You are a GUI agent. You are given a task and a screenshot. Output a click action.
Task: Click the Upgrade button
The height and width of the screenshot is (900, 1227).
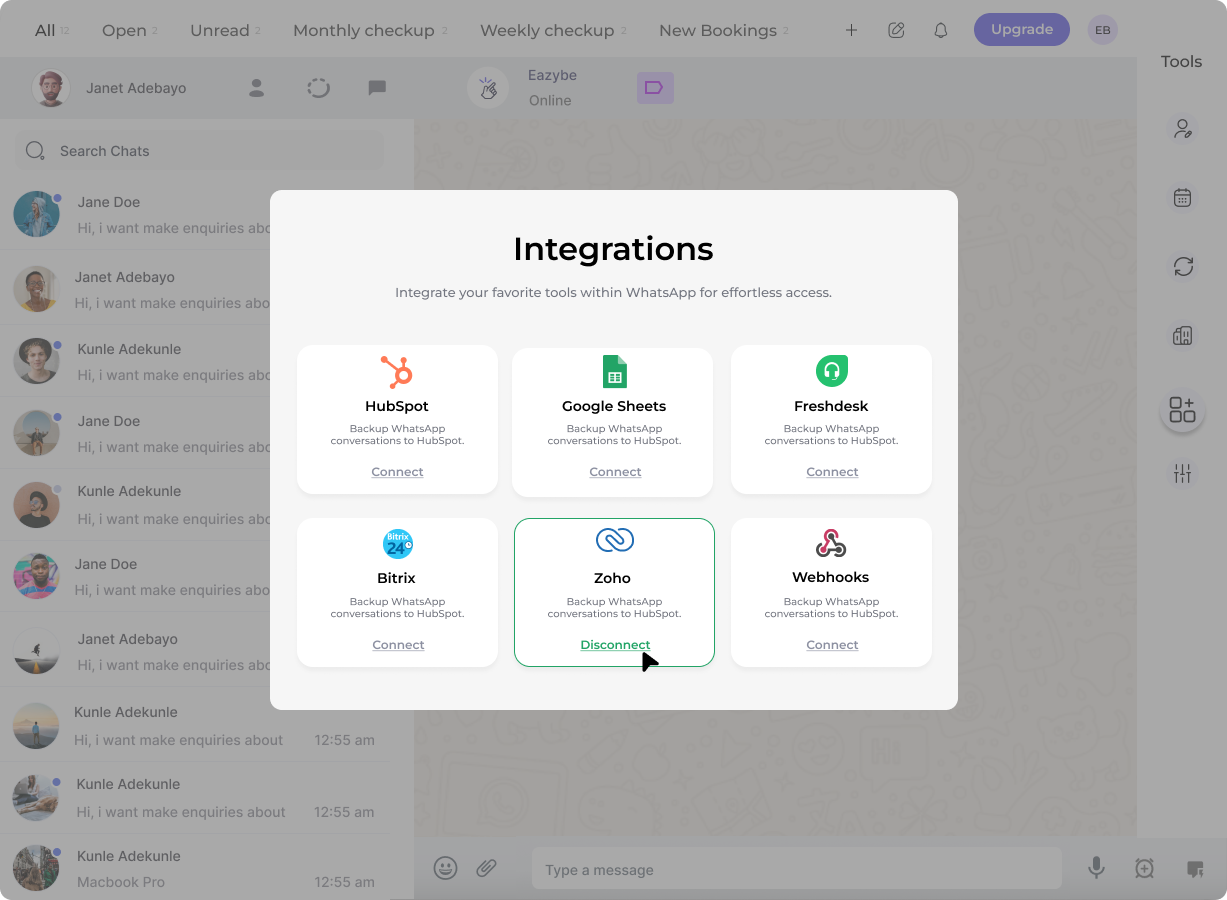pyautogui.click(x=1021, y=30)
